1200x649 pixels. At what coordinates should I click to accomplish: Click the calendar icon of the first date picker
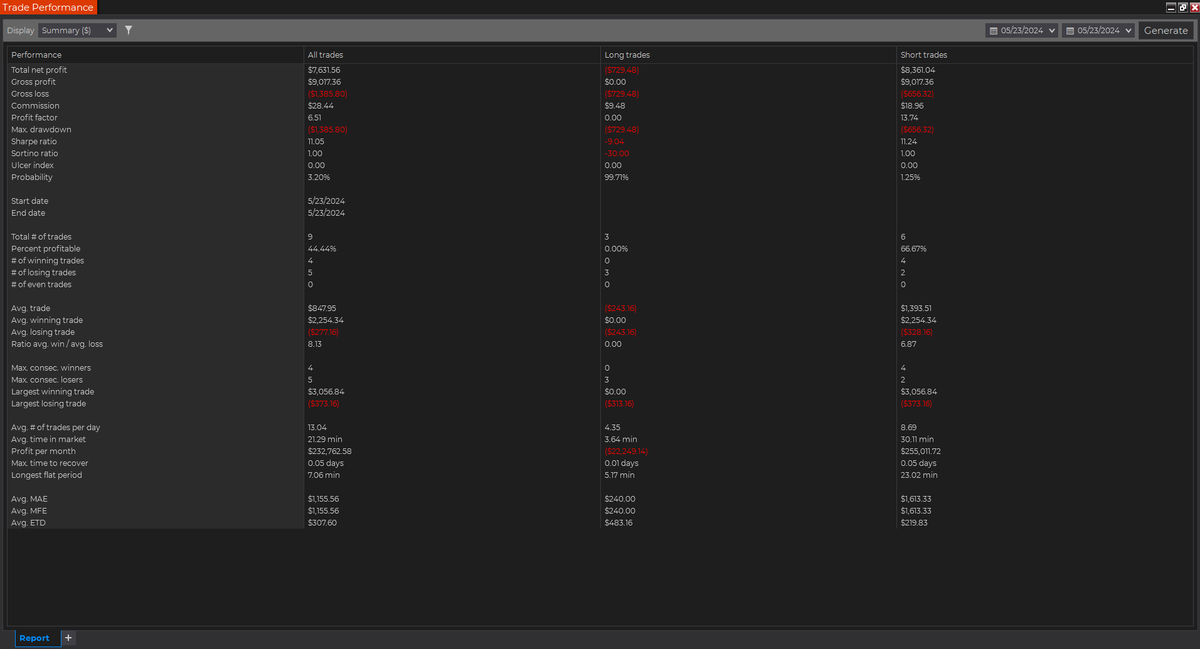tap(993, 31)
